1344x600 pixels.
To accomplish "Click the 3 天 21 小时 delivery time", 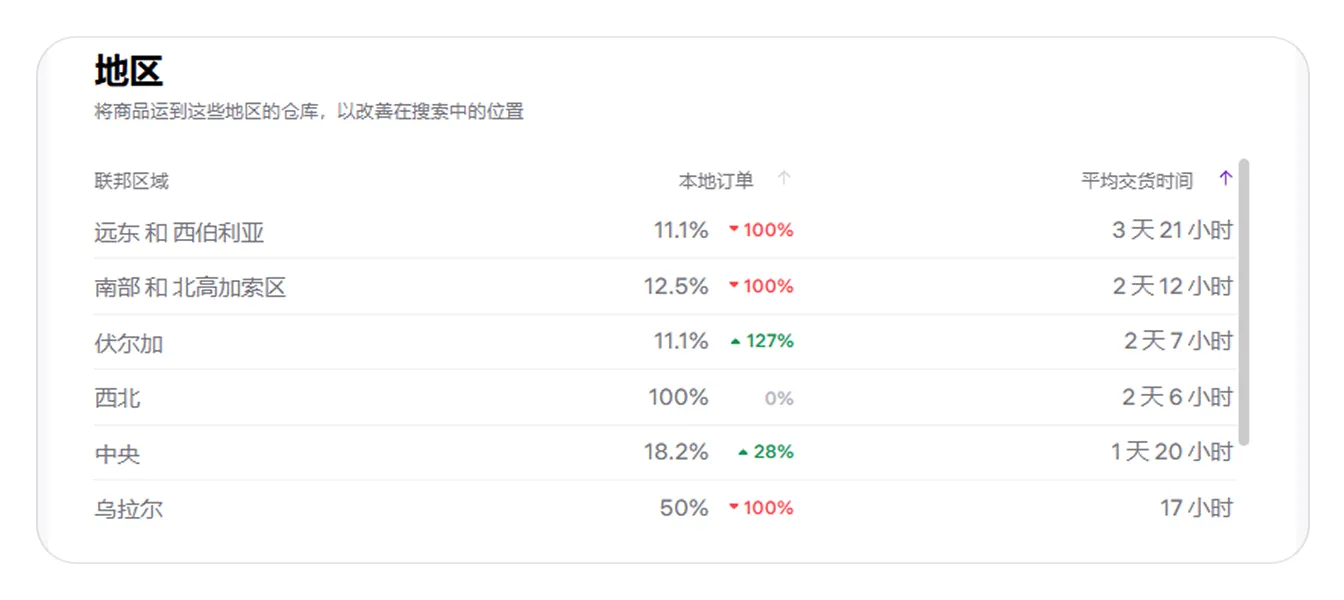I will [1173, 231].
